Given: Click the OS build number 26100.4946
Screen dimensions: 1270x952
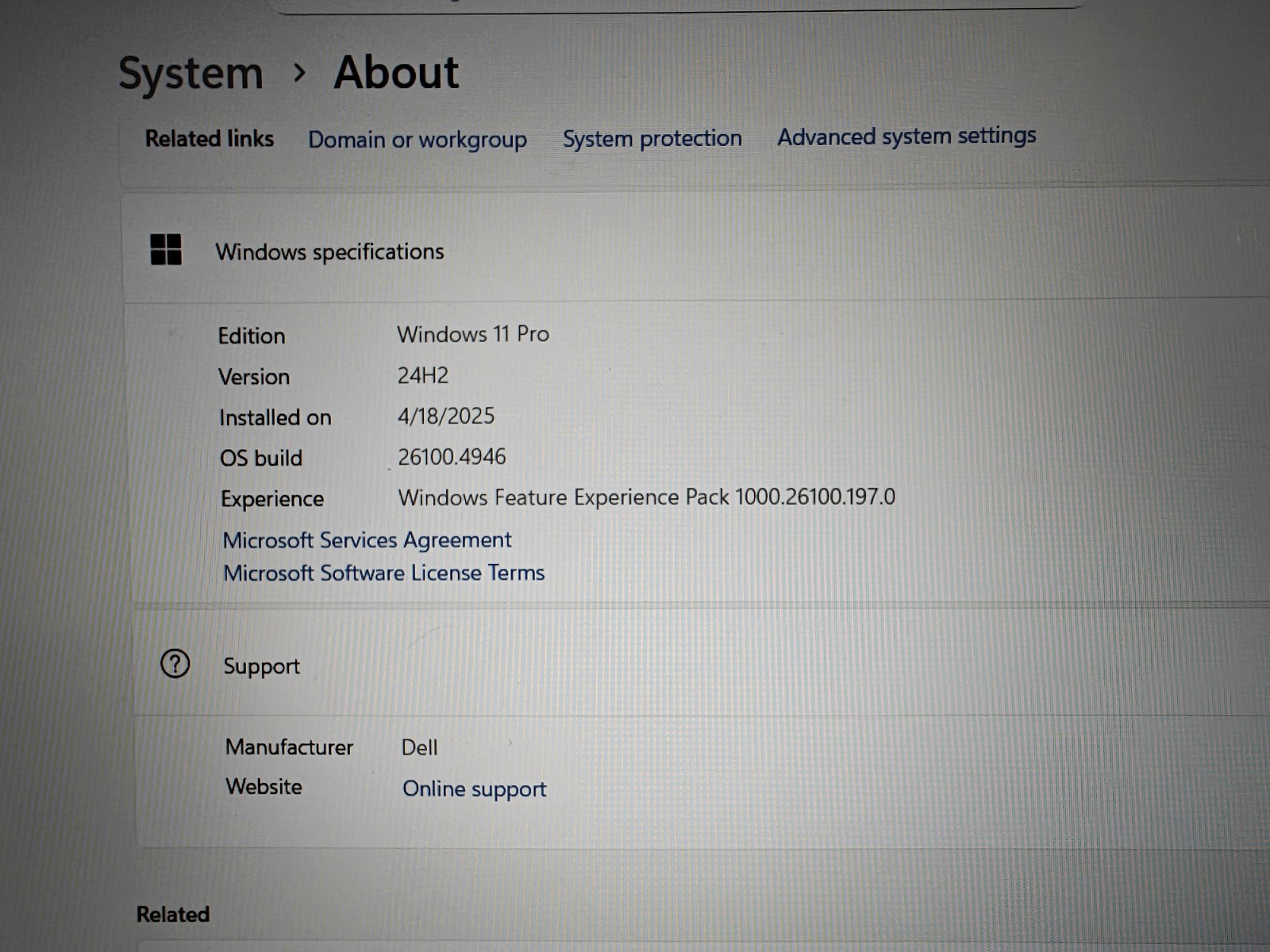Looking at the screenshot, I should point(452,457).
